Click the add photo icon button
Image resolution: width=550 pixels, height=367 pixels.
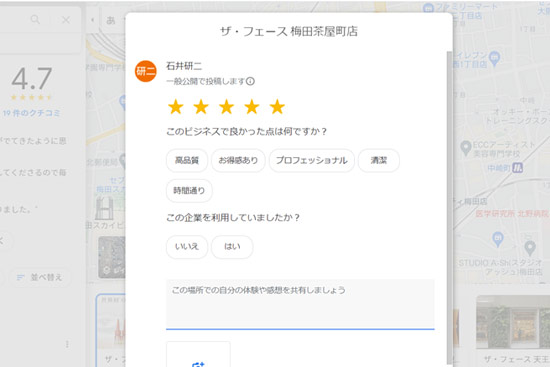pyautogui.click(x=198, y=354)
